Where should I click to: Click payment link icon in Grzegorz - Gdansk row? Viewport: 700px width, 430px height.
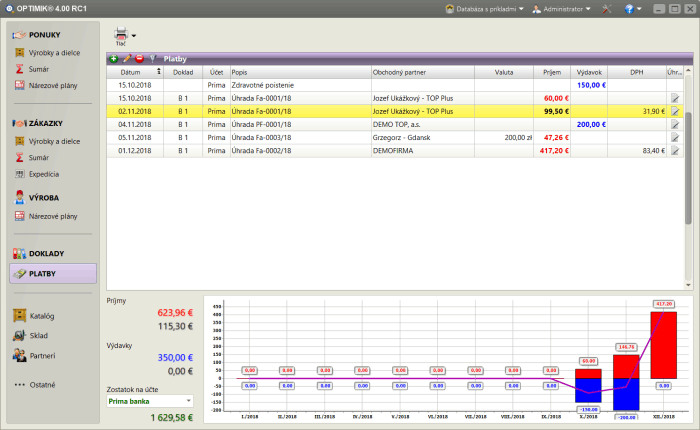(x=675, y=138)
